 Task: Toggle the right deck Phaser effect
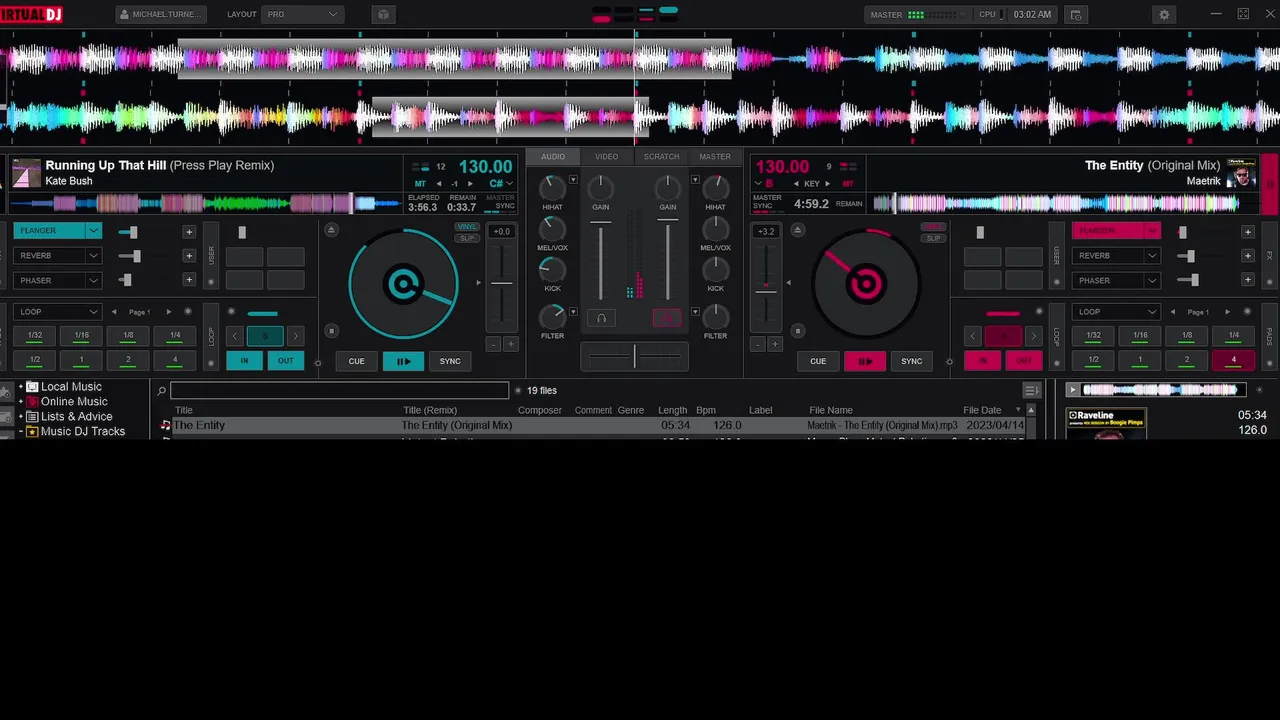coord(1108,281)
